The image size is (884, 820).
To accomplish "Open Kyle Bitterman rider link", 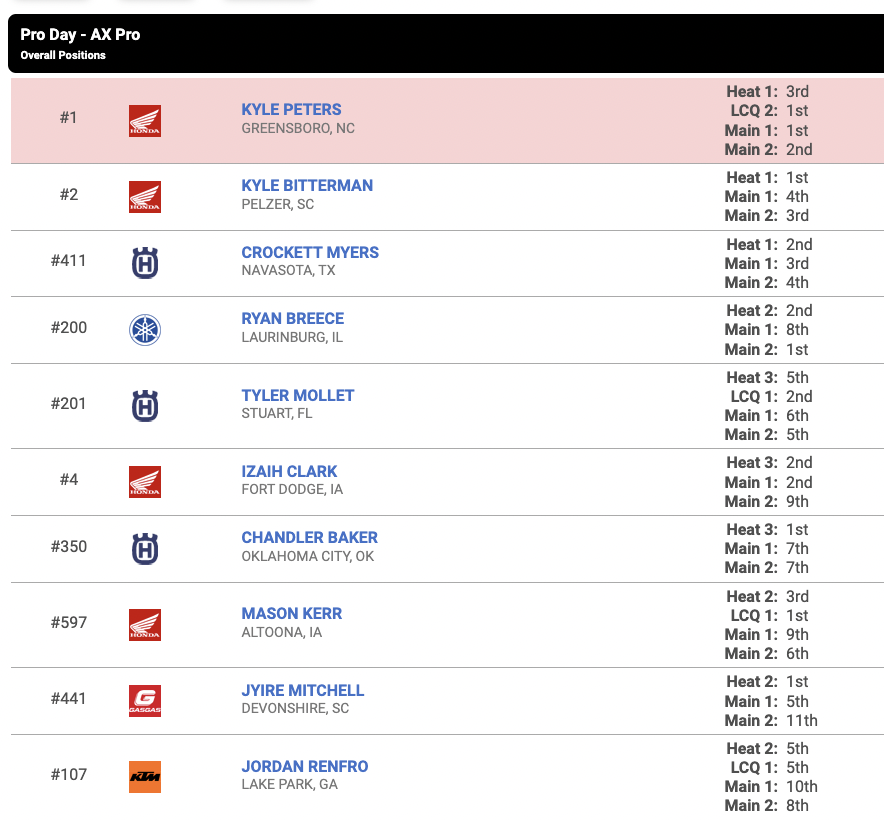I will click(x=307, y=185).
